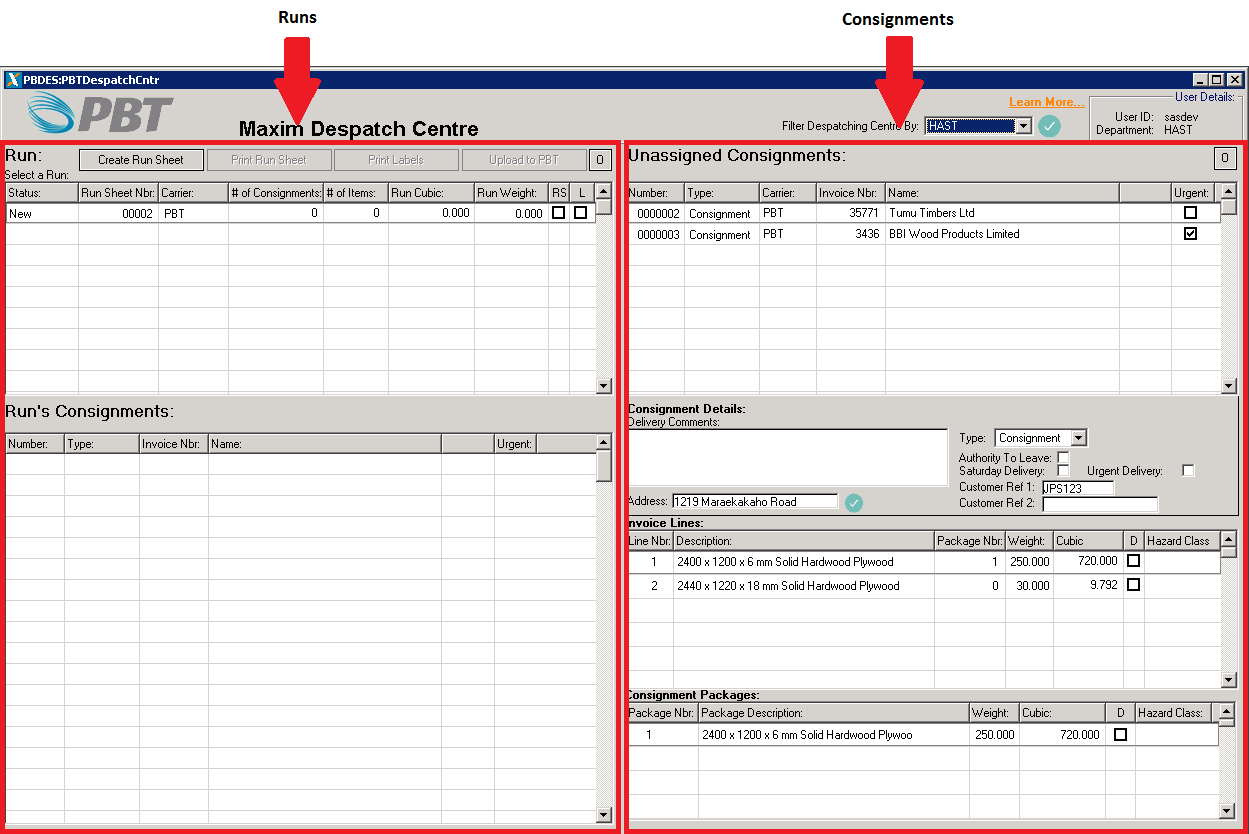
Task: Click the empty Customer Ref 2 field
Action: click(1100, 504)
